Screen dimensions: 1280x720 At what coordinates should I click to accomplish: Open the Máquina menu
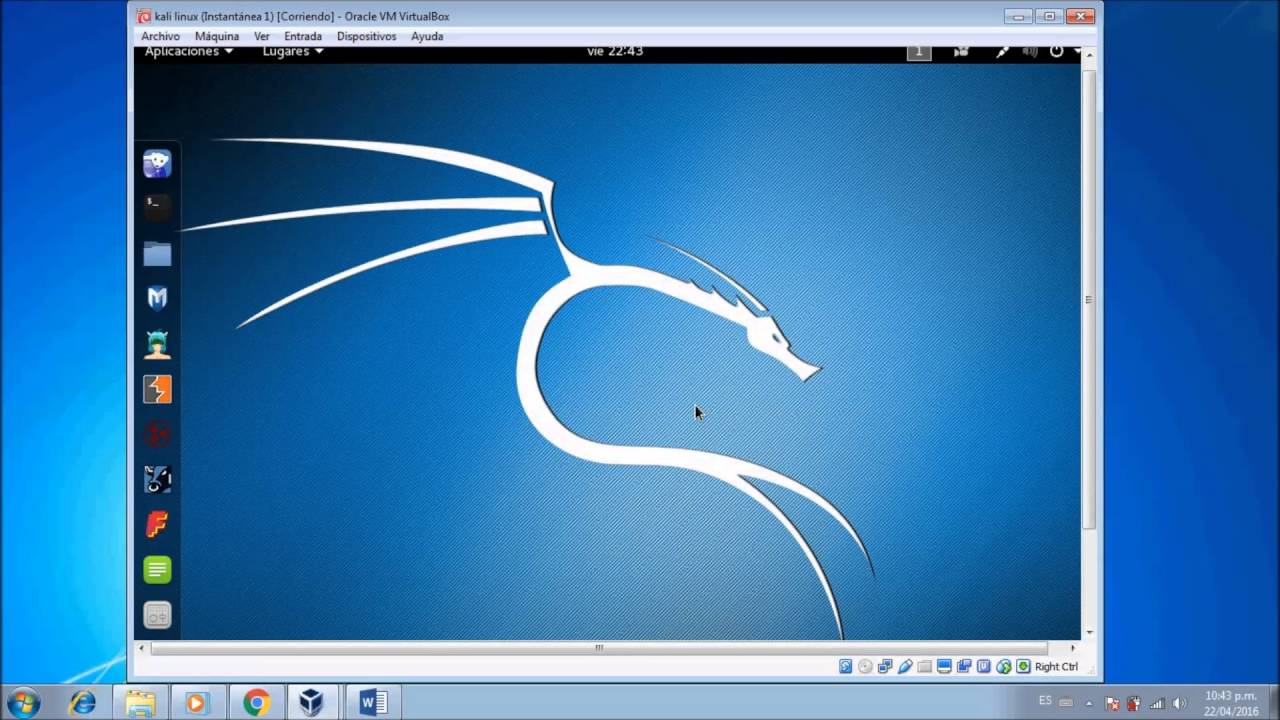point(217,36)
